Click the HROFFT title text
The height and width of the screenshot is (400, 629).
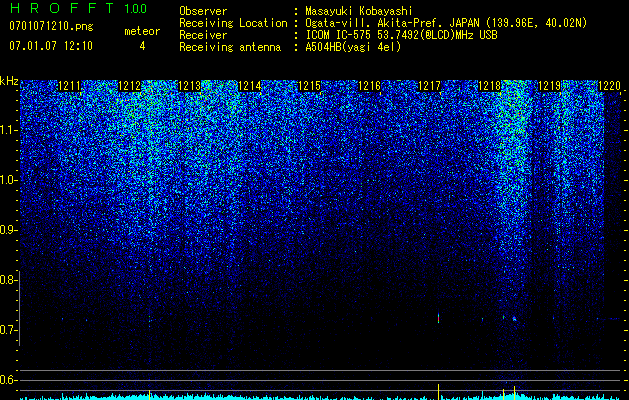pyautogui.click(x=62, y=8)
